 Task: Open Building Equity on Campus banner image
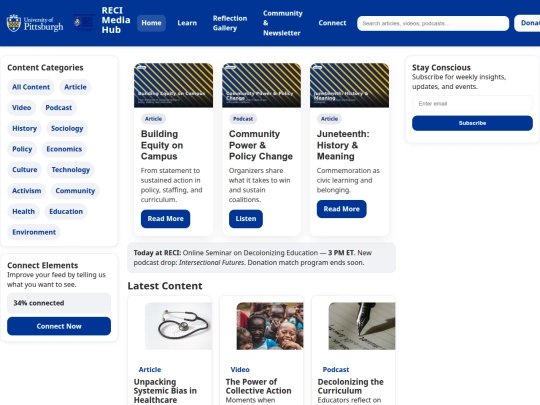point(173,85)
